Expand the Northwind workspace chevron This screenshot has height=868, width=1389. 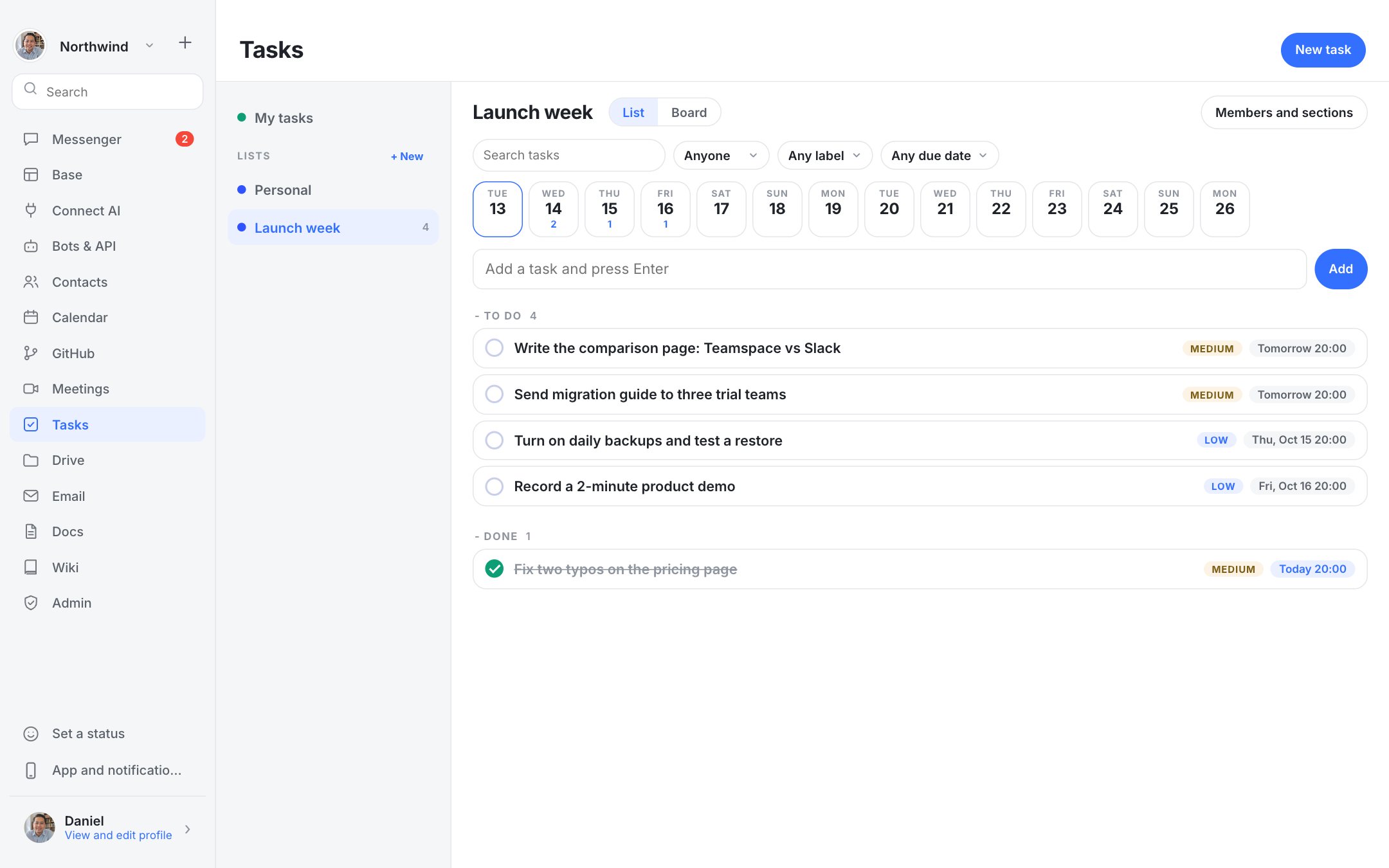pyautogui.click(x=149, y=46)
